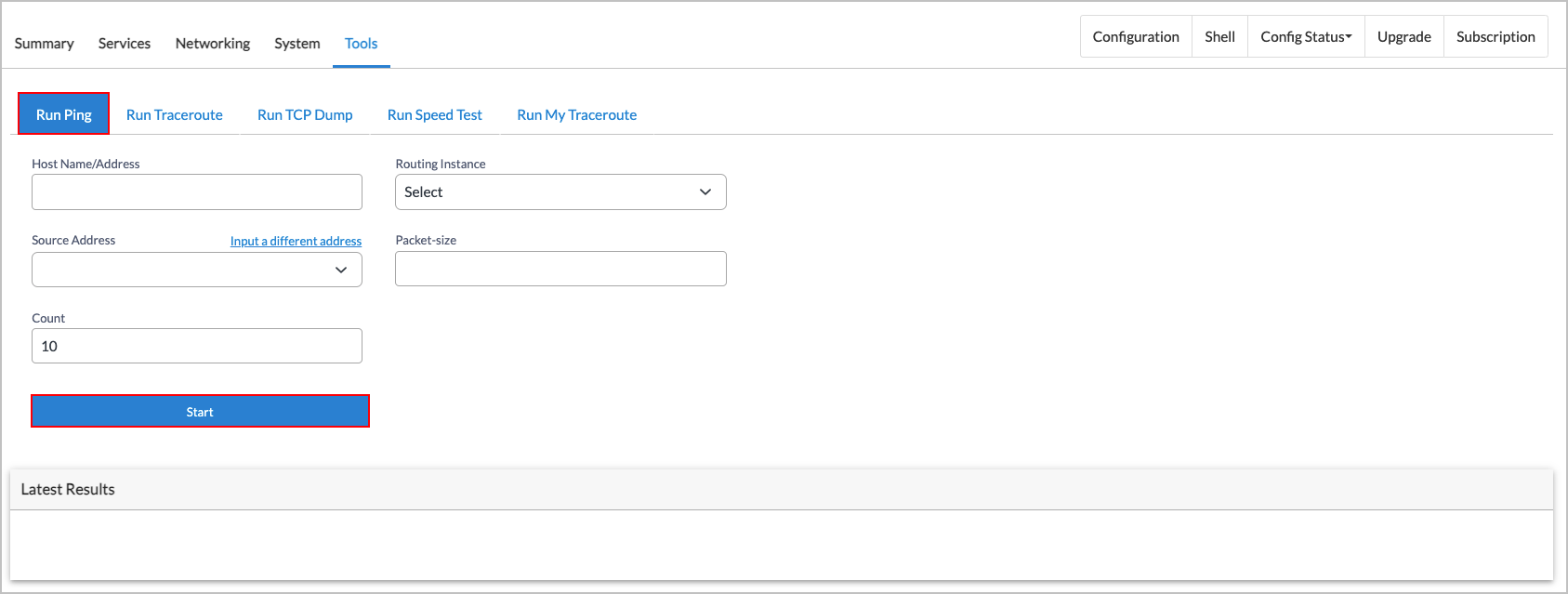The height and width of the screenshot is (594, 1568).
Task: Open the Run TCP Dump tab
Action: (305, 115)
